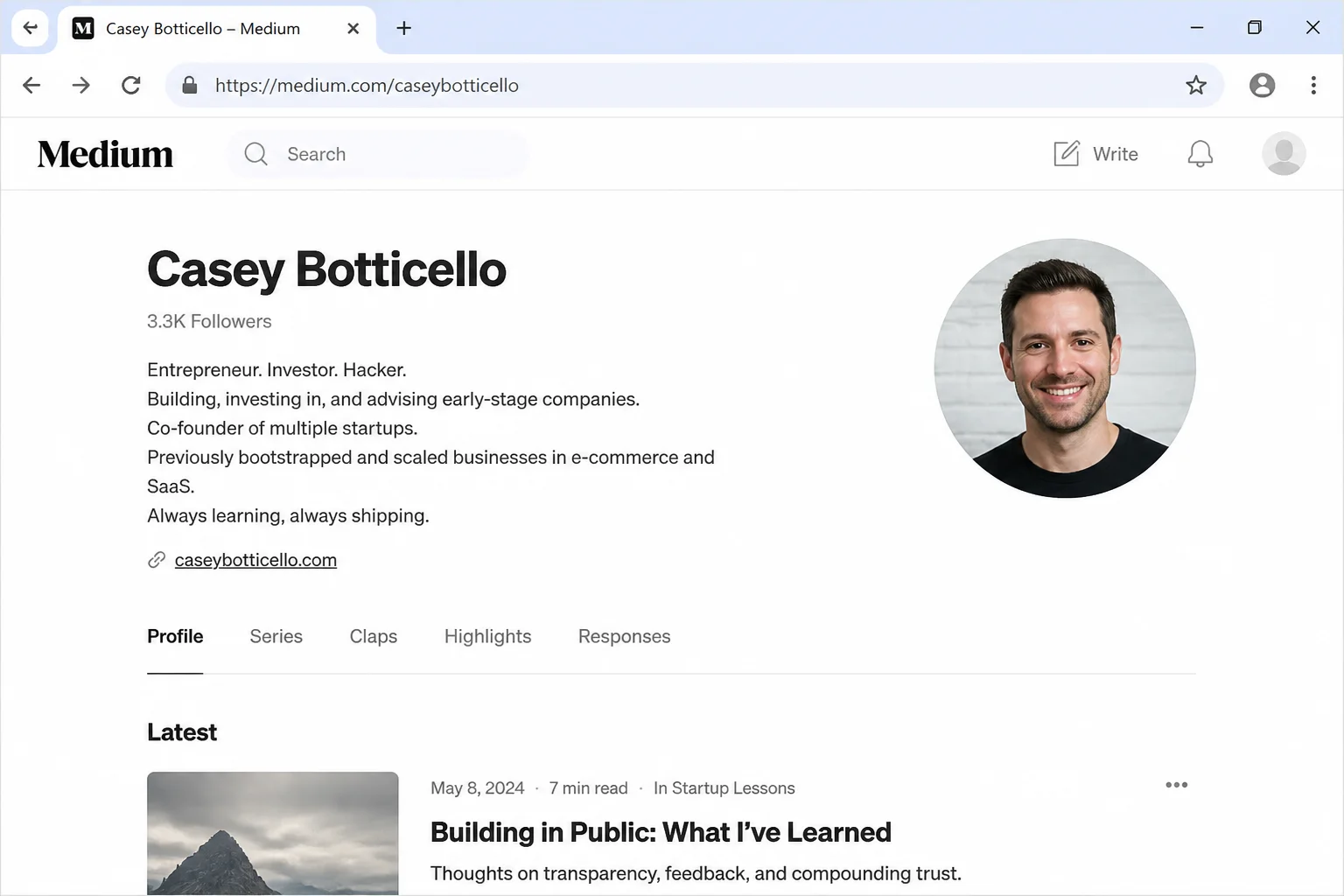
Task: Open the article's three-dot more options
Action: (1177, 785)
